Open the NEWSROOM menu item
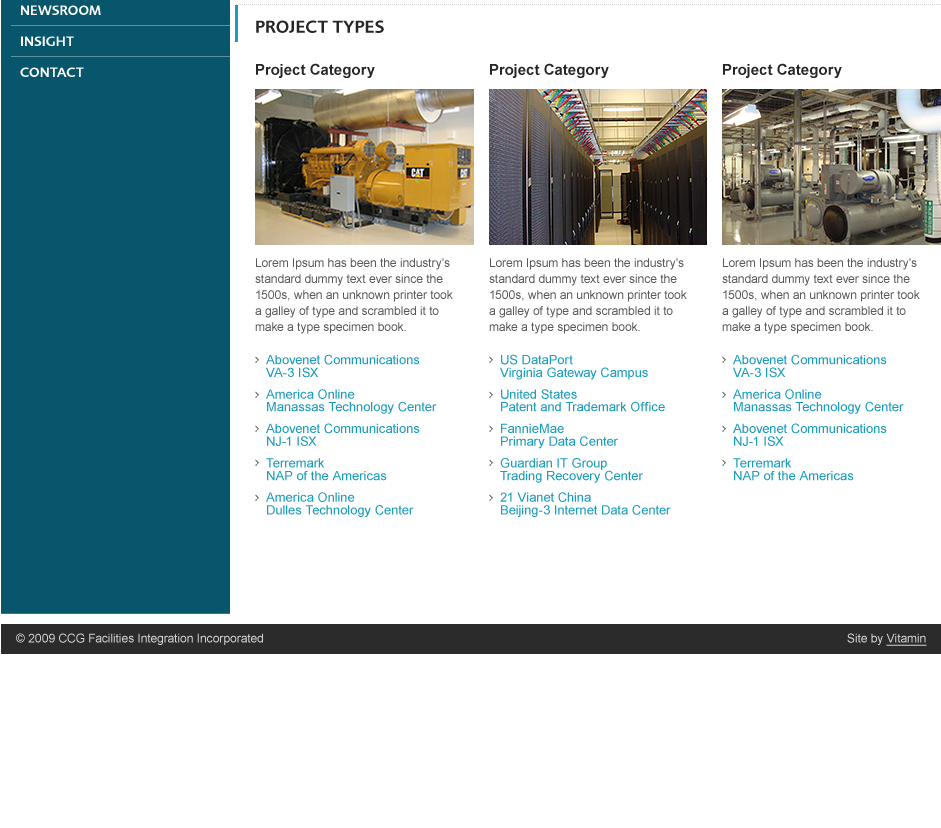 60,11
